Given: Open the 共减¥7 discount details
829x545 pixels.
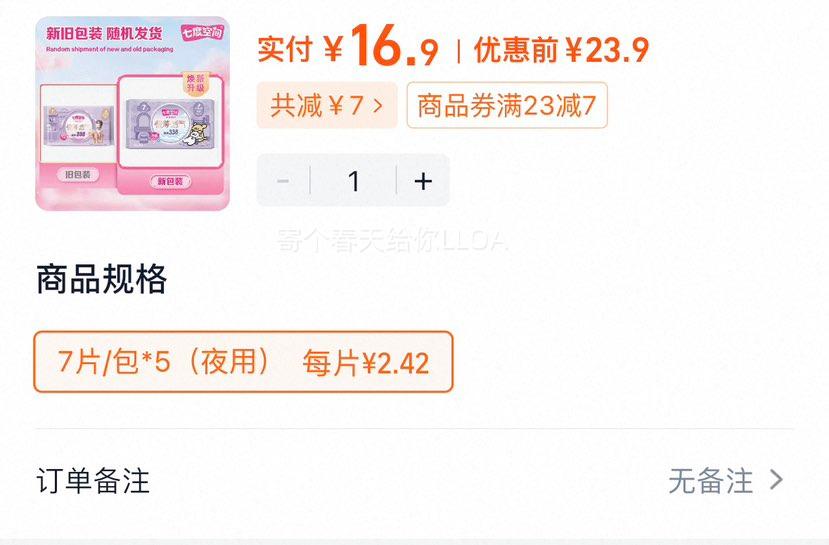Looking at the screenshot, I should (x=327, y=105).
